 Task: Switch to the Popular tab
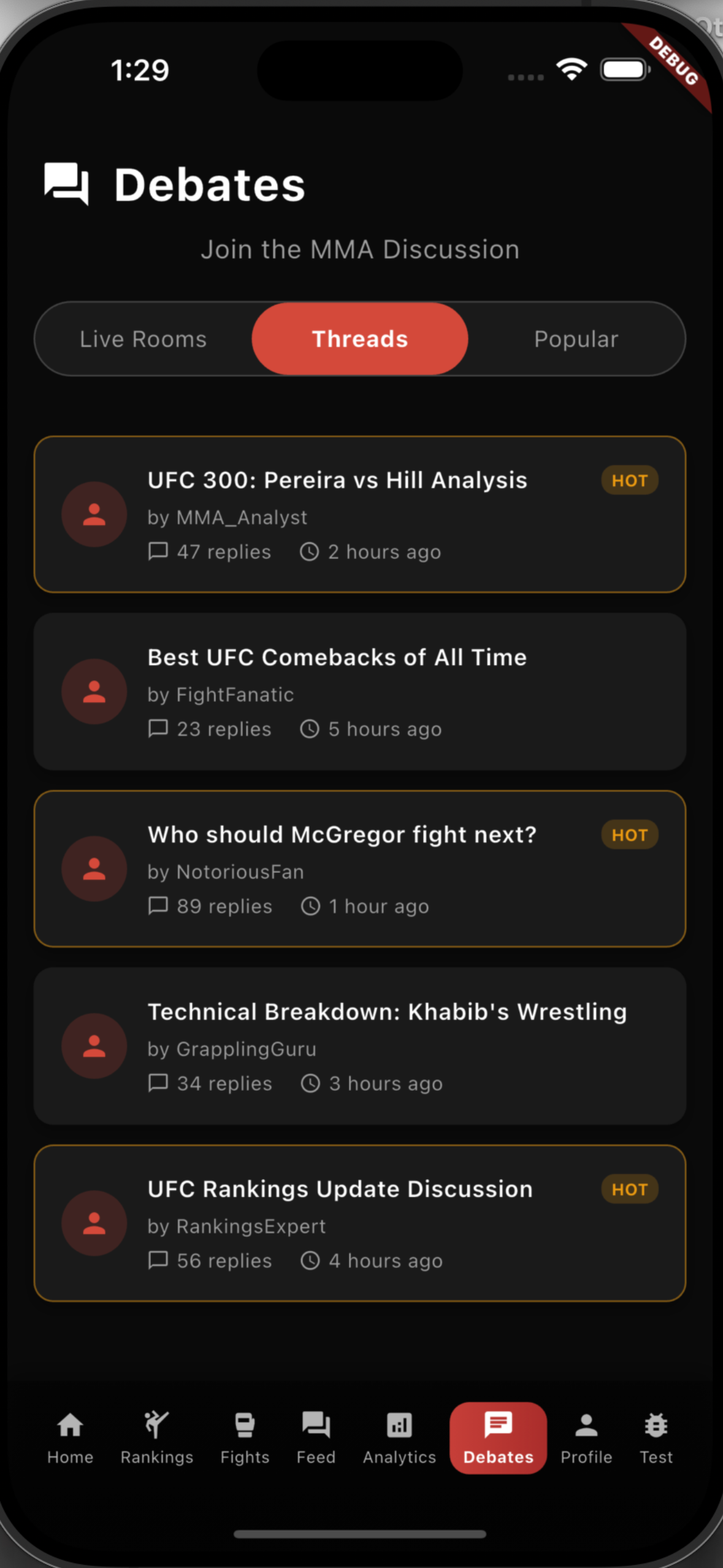tap(576, 339)
